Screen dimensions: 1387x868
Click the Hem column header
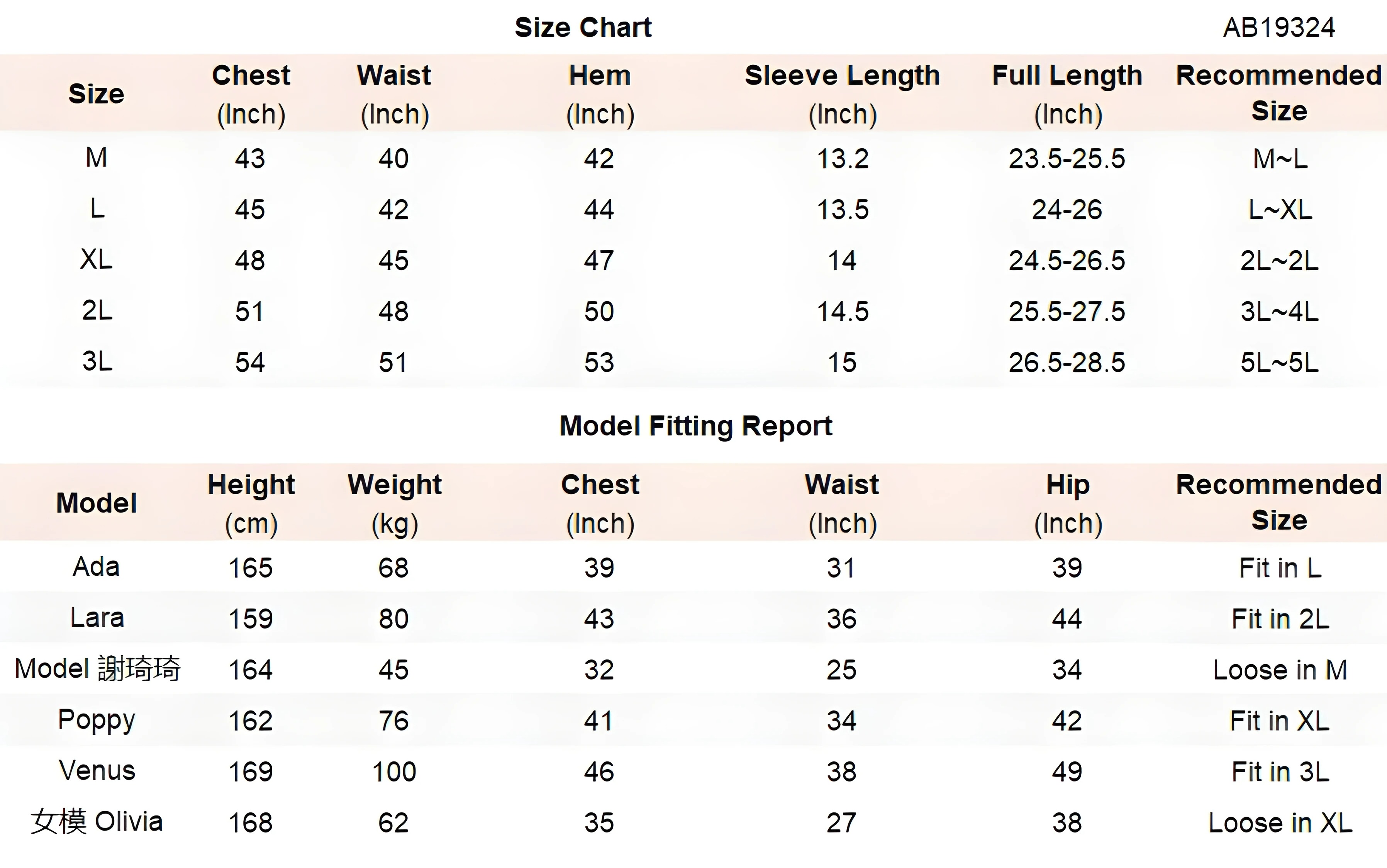click(x=600, y=93)
